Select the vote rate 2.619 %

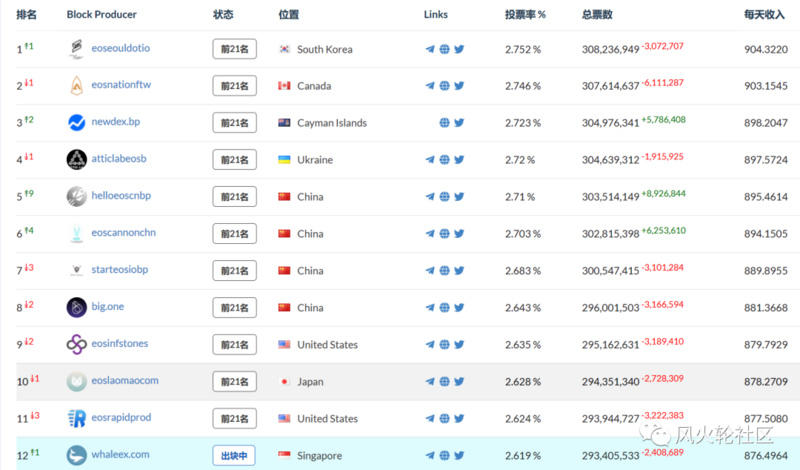click(523, 456)
